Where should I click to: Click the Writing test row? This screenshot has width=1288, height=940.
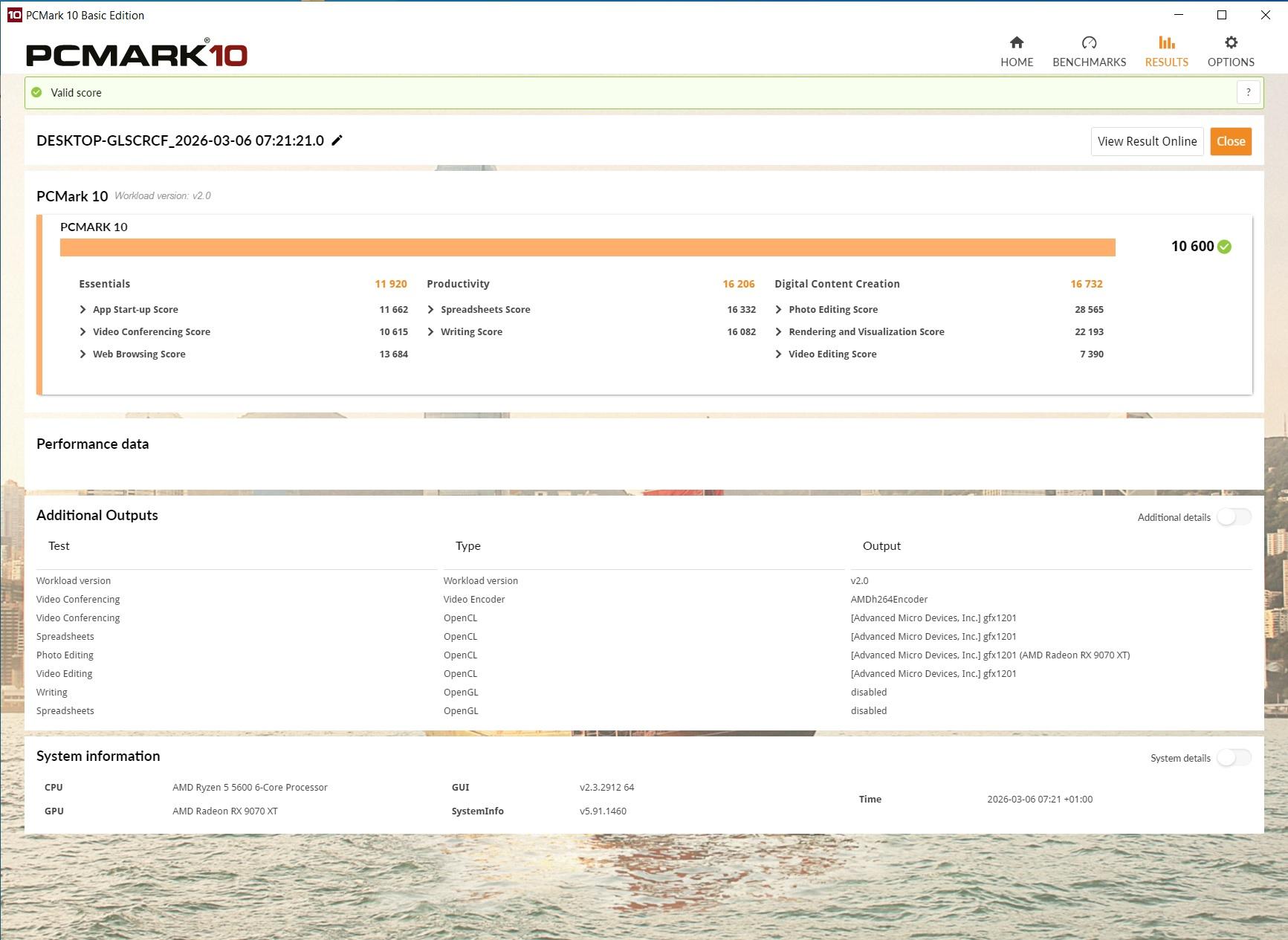tap(51, 692)
